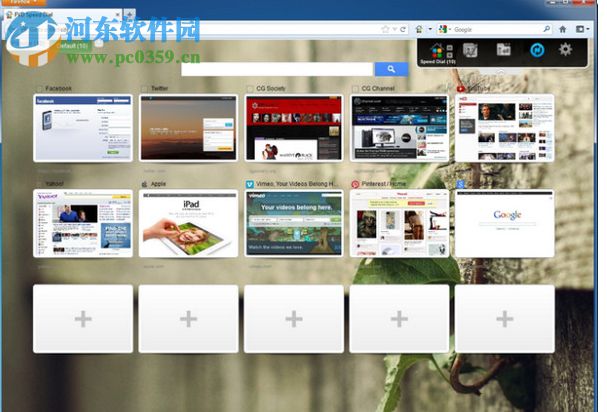Click in the Speed Dial page search field
This screenshot has height=412, width=607.
pos(277,69)
